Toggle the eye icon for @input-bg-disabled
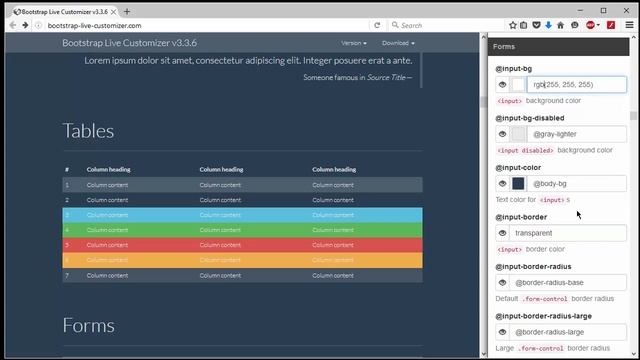Viewport: 640px width, 360px height. [x=502, y=134]
